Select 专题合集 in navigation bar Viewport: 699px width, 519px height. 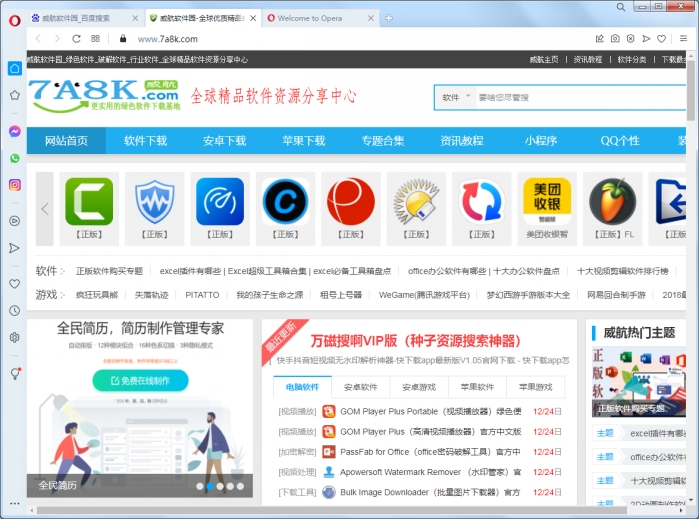click(383, 141)
